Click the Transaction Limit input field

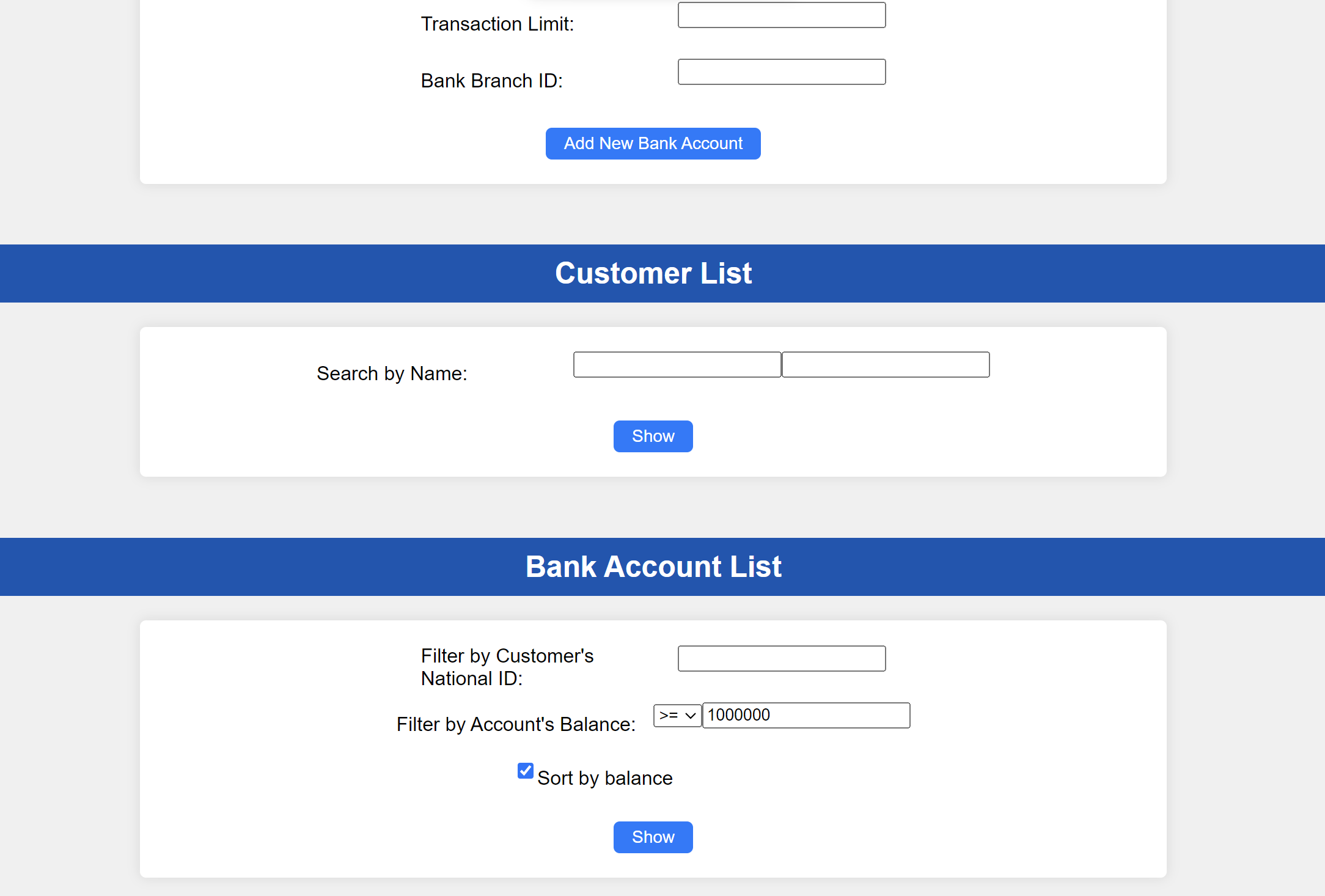782,15
